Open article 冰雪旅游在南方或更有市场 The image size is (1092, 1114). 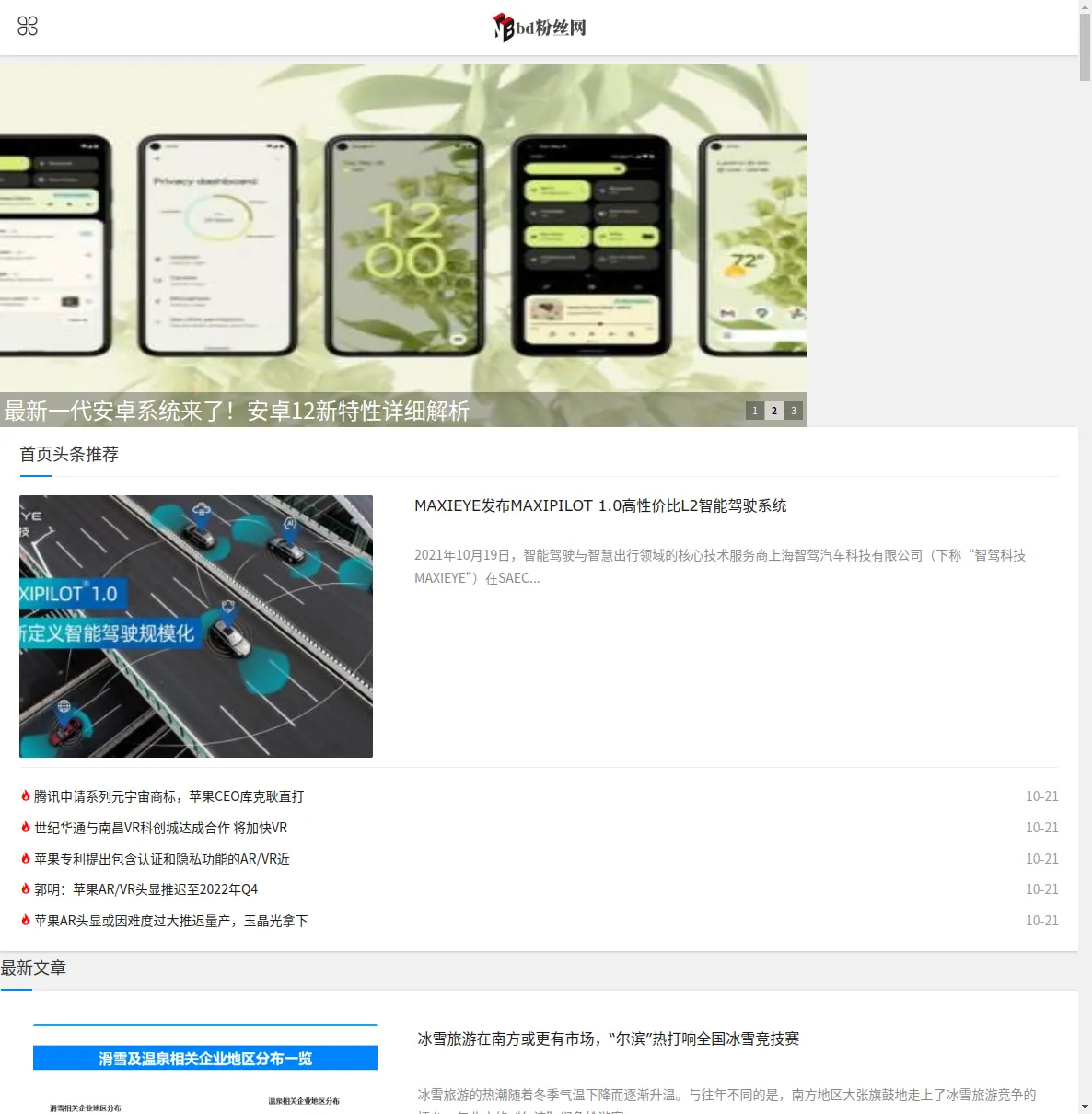pyautogui.click(x=609, y=1039)
